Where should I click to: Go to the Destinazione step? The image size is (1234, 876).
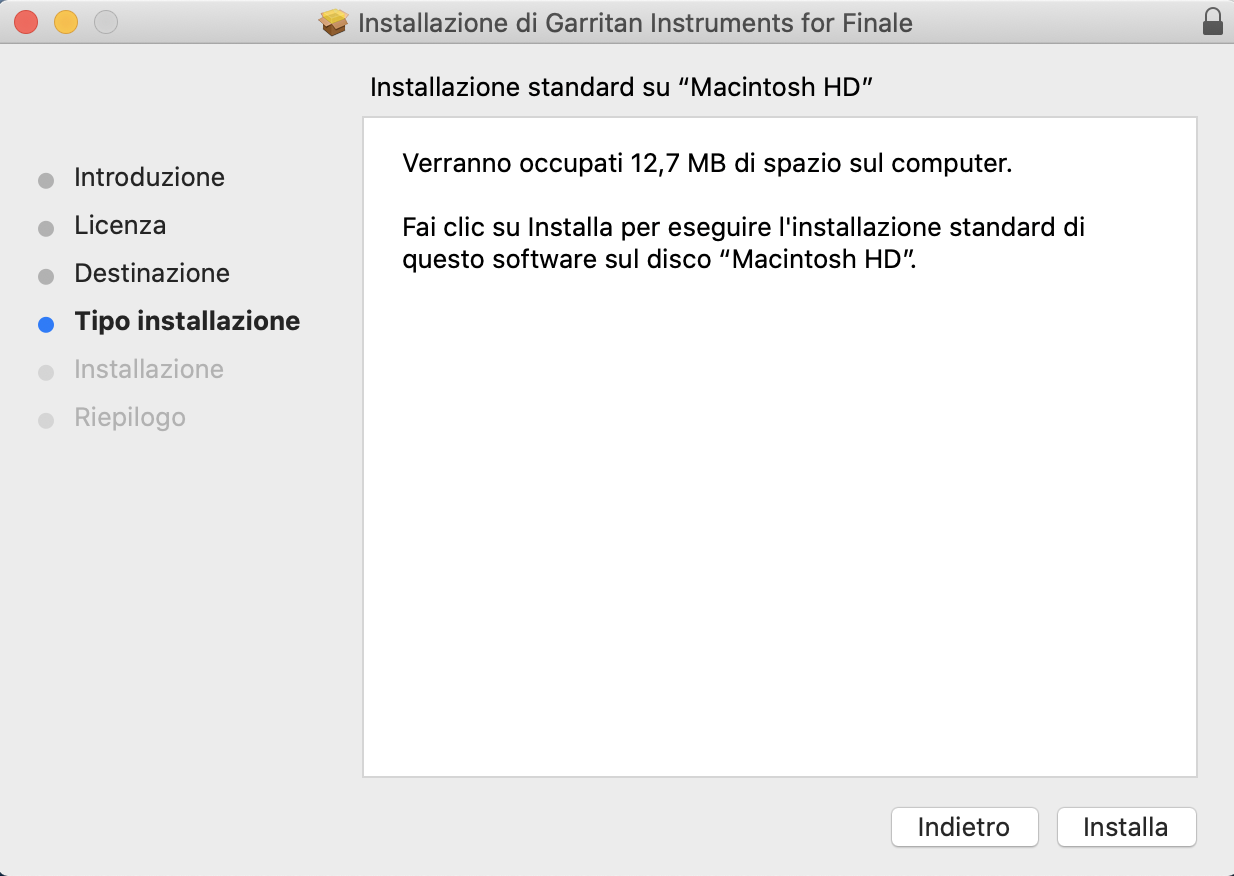click(152, 274)
